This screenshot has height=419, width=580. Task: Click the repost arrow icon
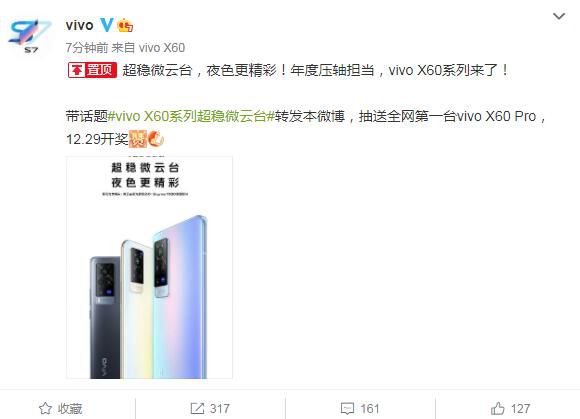point(197,408)
